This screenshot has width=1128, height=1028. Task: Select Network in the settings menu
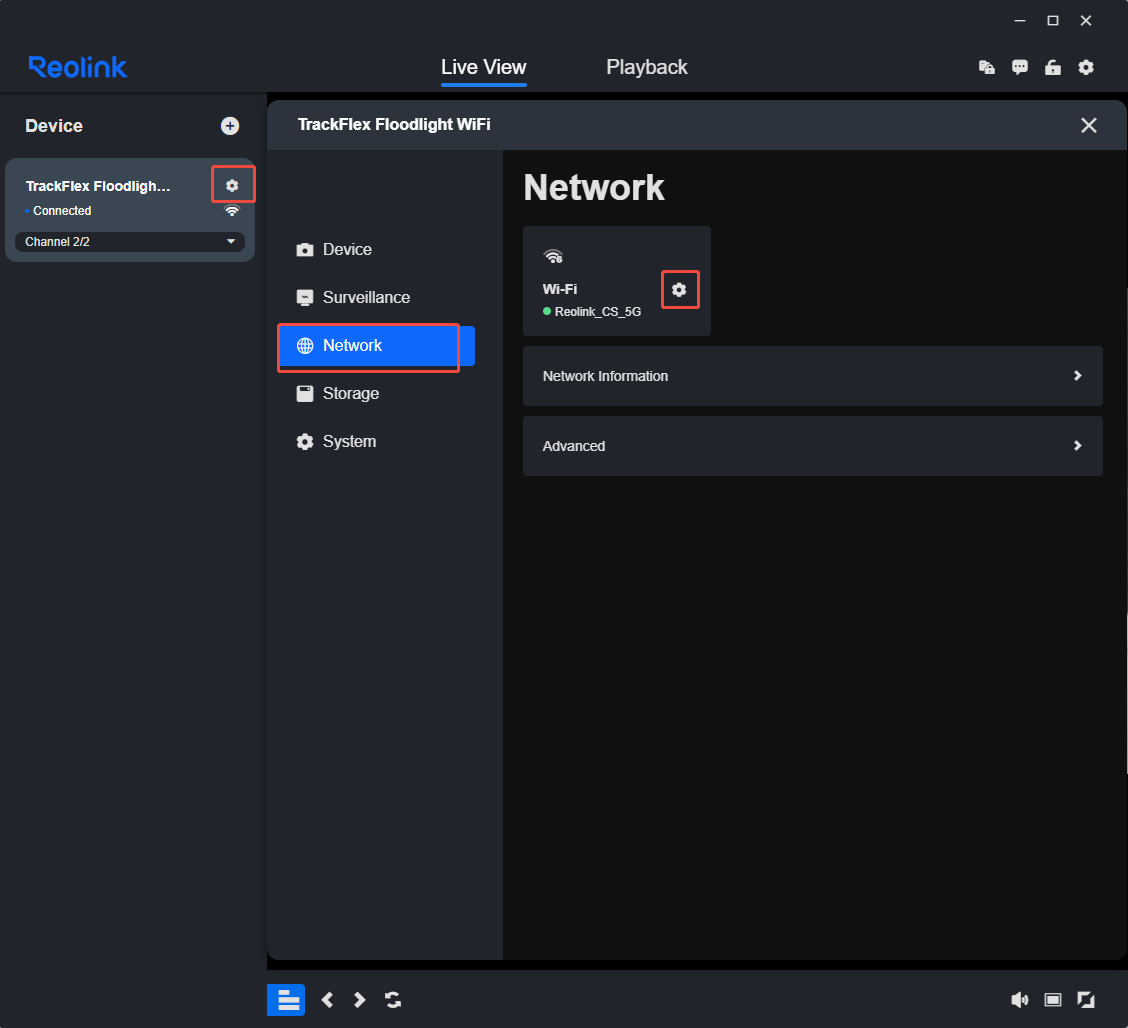pyautogui.click(x=376, y=346)
